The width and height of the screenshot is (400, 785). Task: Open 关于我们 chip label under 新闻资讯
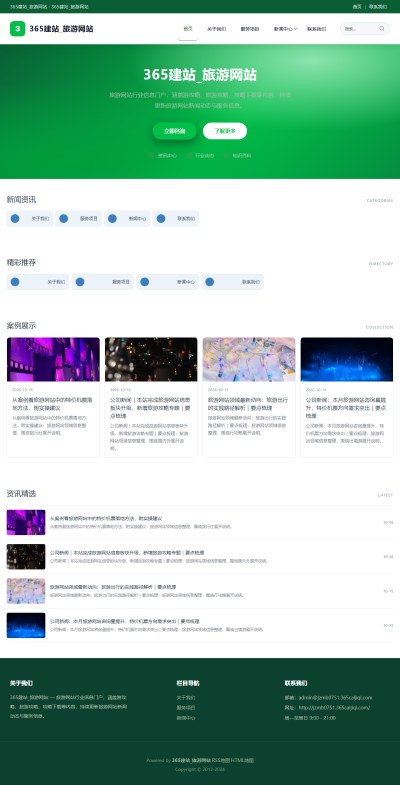pos(40,219)
